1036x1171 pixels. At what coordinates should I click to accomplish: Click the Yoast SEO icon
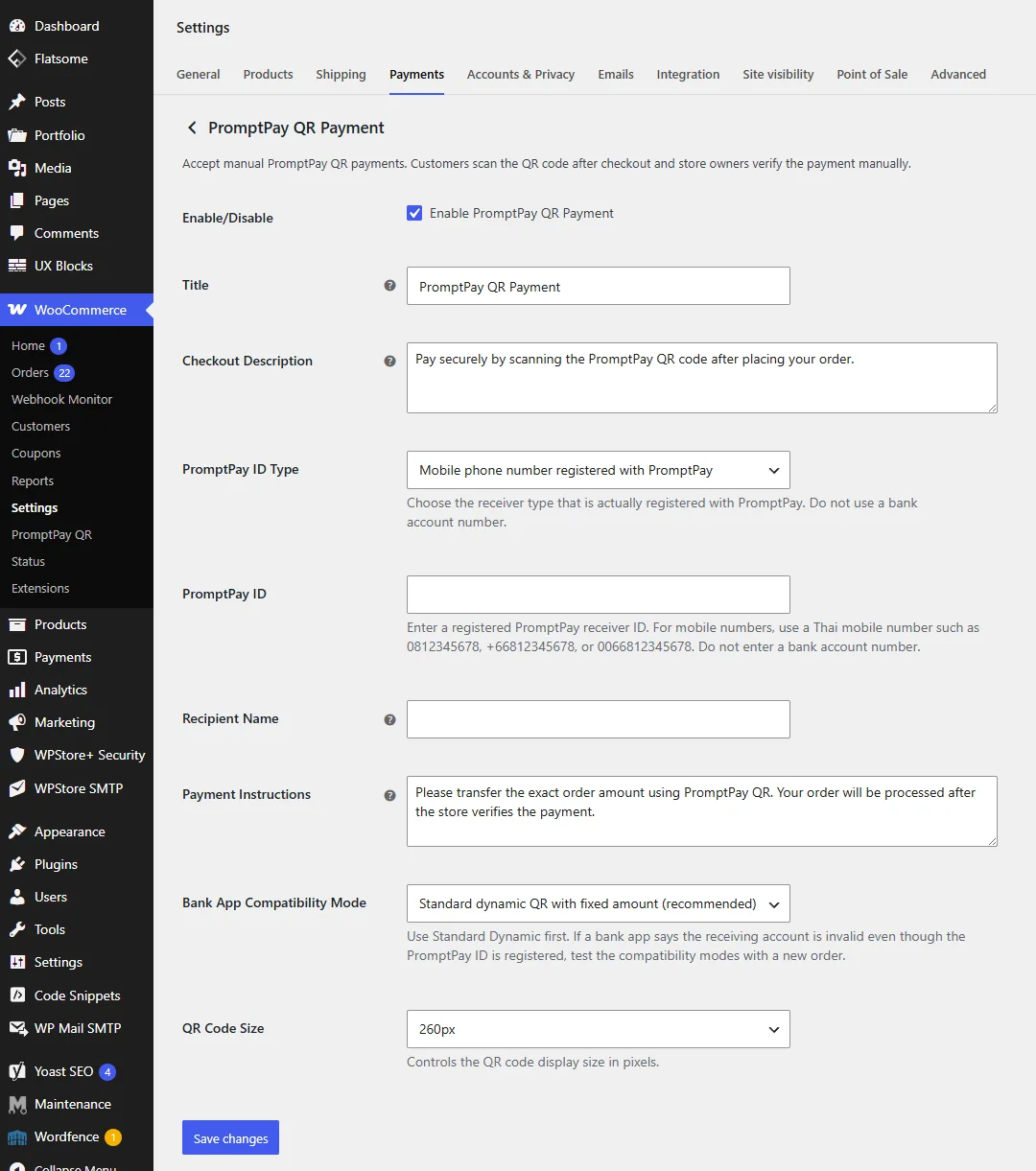pyautogui.click(x=17, y=1071)
